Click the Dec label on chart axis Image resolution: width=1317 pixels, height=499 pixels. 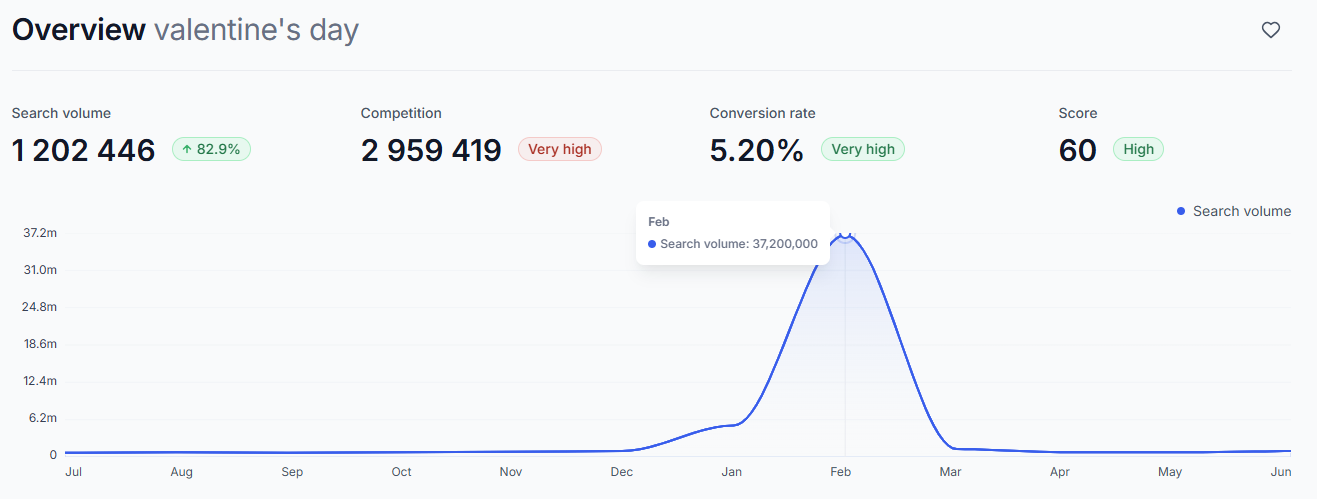point(621,472)
